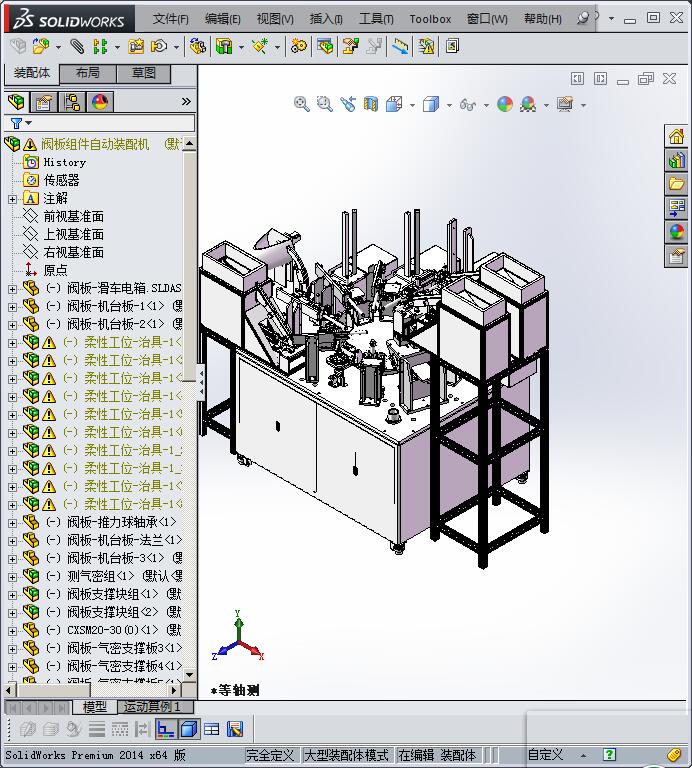The width and height of the screenshot is (692, 768).
Task: Click the feature tree horizontal scroll right arrow
Action: (174, 690)
